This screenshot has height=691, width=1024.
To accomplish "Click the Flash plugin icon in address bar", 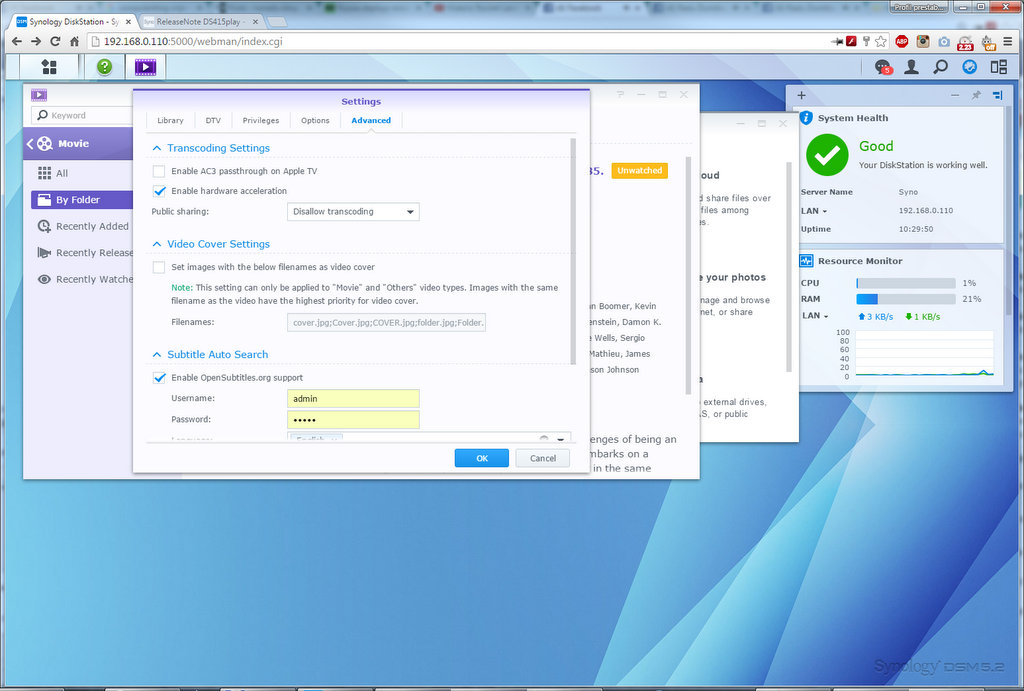I will coord(851,42).
